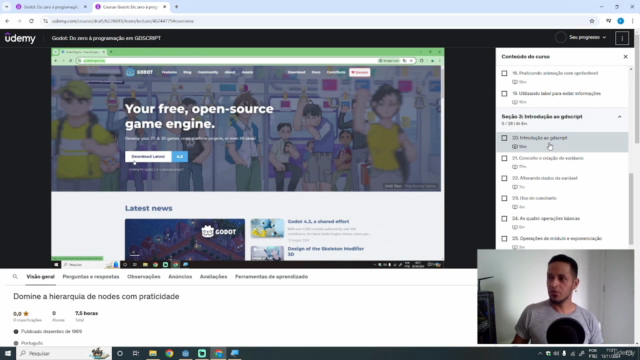Click the taskbar volume icon
This screenshot has height=360, width=640.
[556, 353]
